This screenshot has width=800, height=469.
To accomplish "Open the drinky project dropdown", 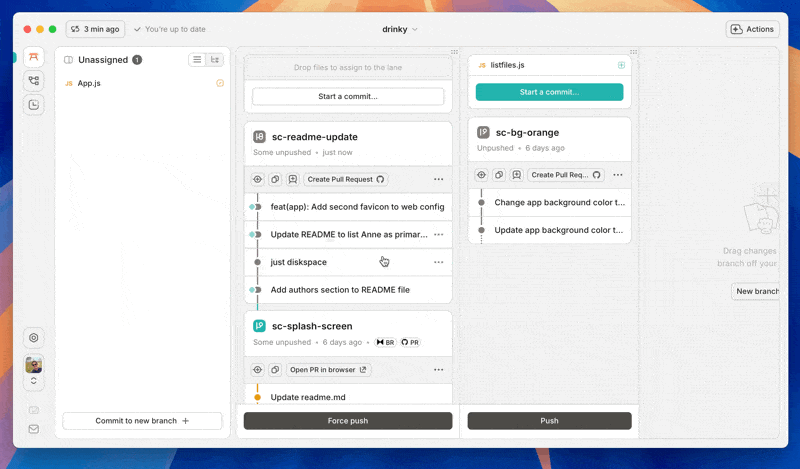I will pos(400,29).
